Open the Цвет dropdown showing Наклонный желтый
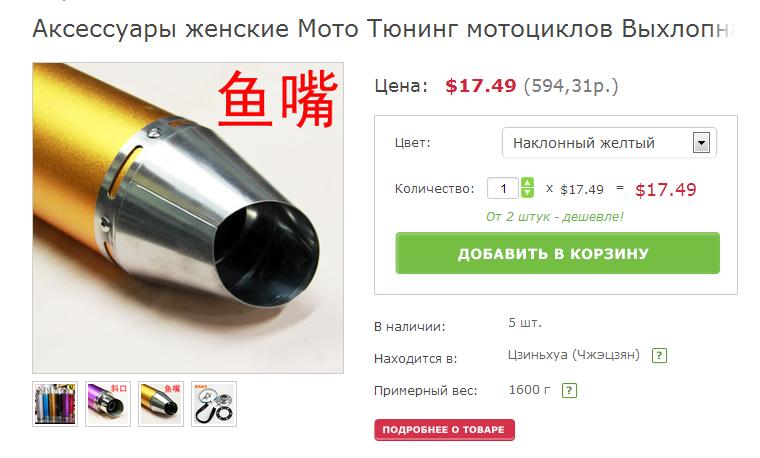 point(609,143)
